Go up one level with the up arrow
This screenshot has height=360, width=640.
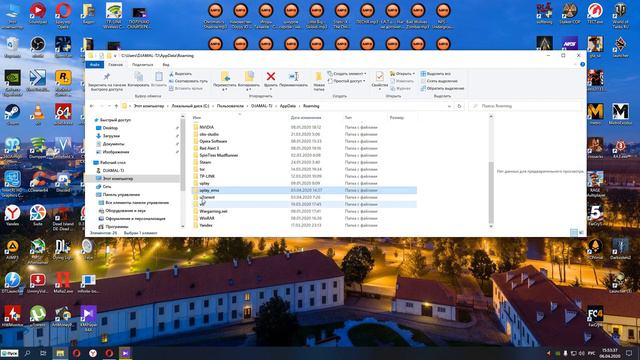(116, 106)
